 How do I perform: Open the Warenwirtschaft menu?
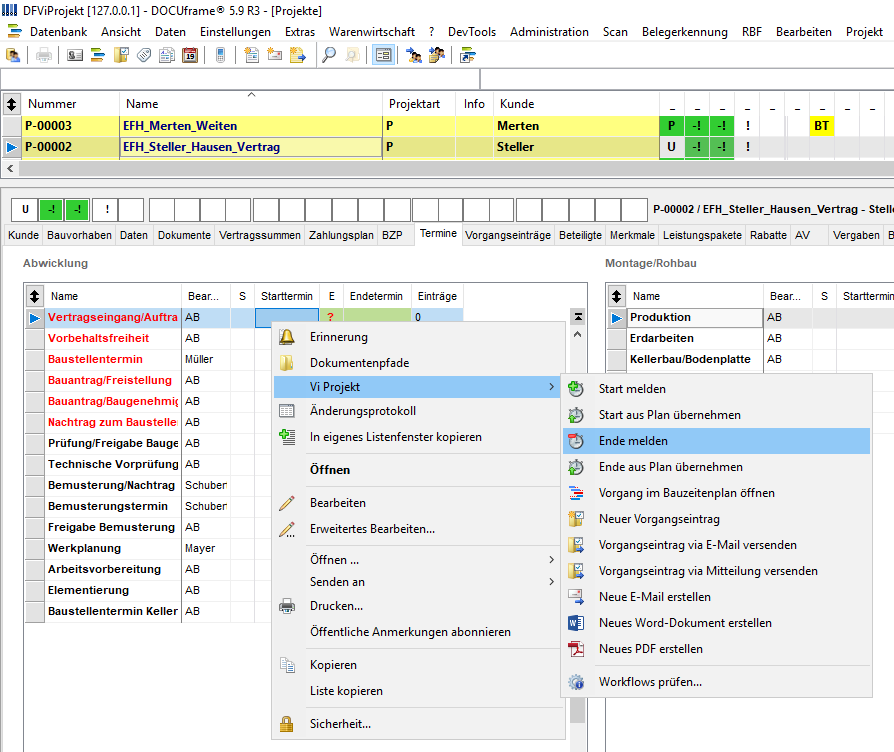click(372, 32)
